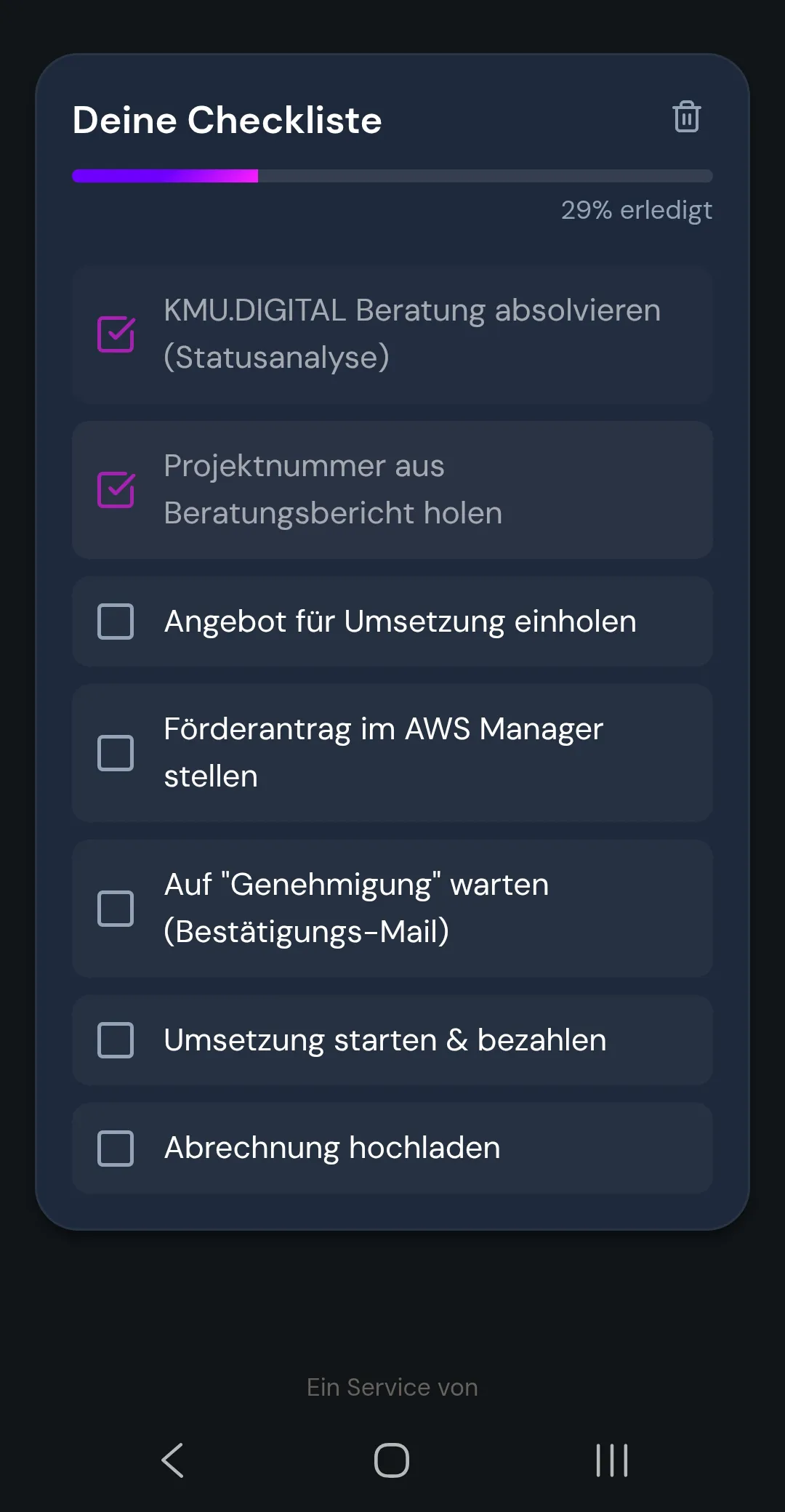Tap the 29% erledigt progress label

pyautogui.click(x=636, y=210)
